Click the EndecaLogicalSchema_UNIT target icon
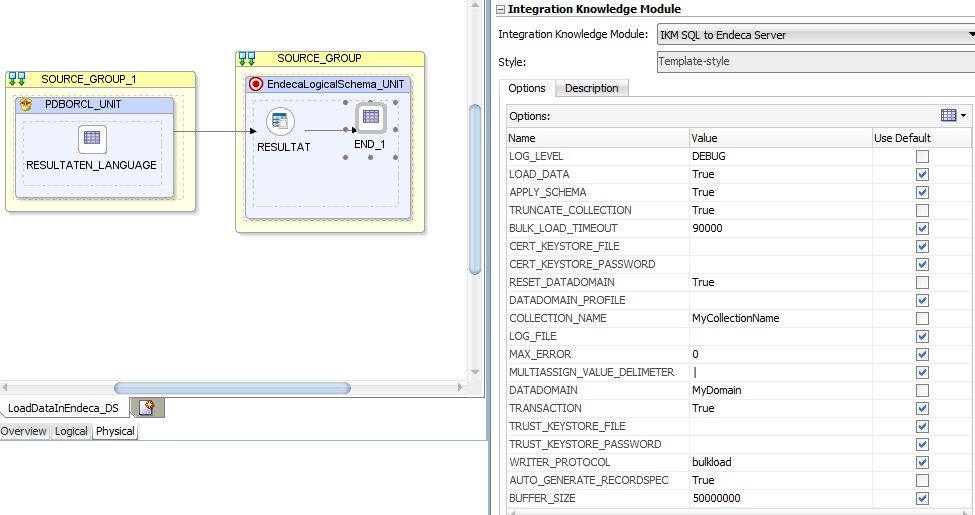The width and height of the screenshot is (975, 515). 256,84
